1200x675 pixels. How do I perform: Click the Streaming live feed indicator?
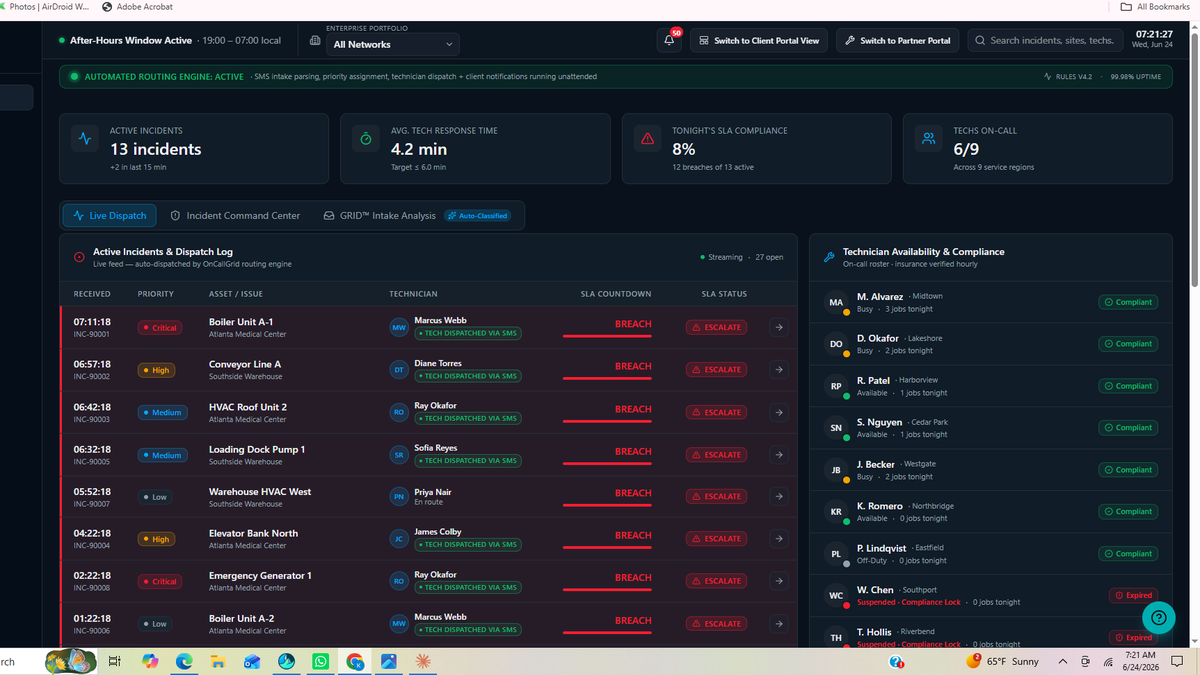722,257
